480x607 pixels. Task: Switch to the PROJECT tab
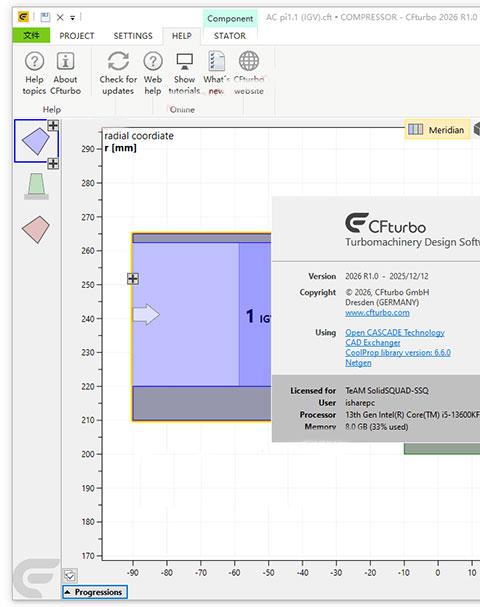77,36
